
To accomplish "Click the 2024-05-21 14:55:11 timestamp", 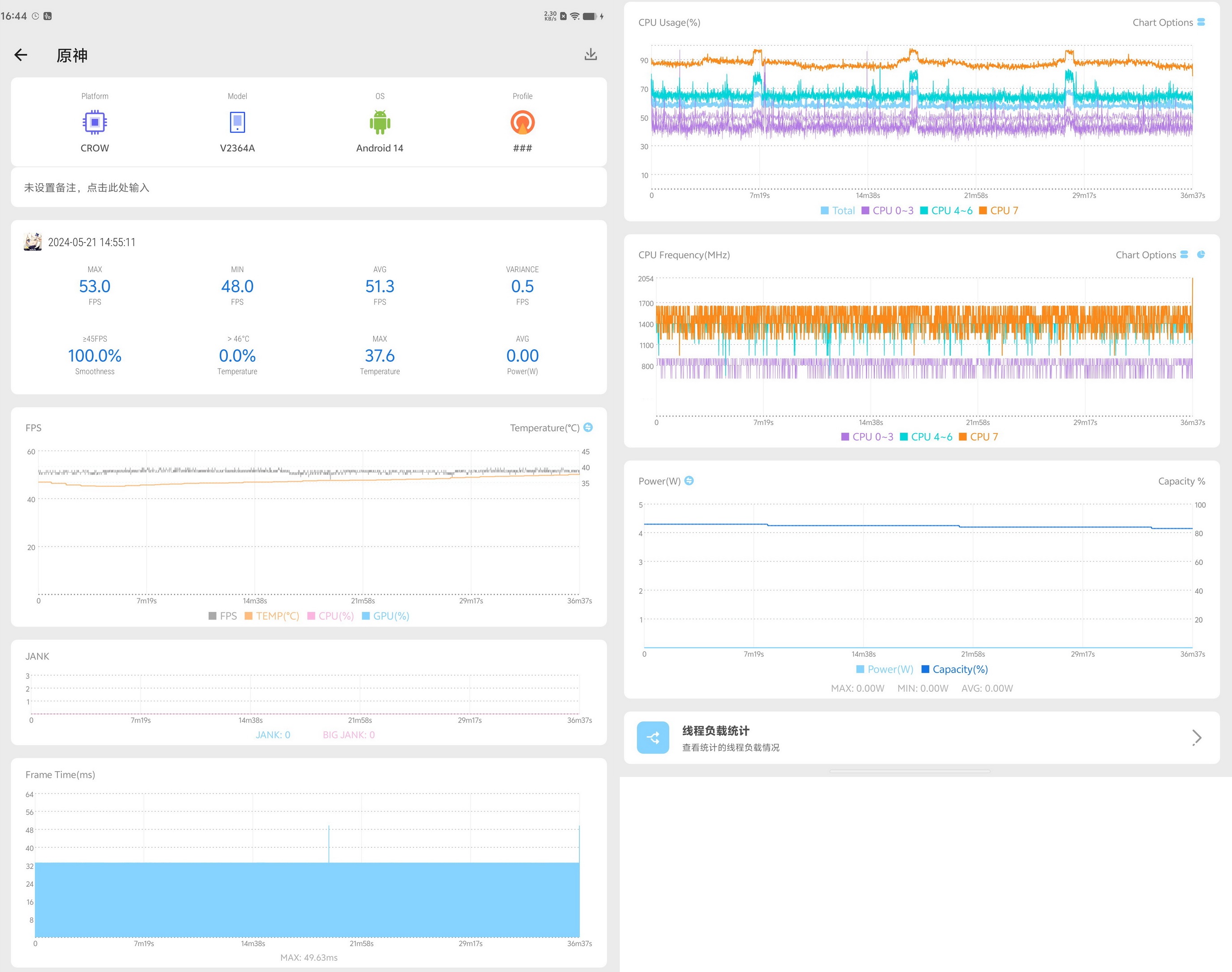I will [91, 242].
